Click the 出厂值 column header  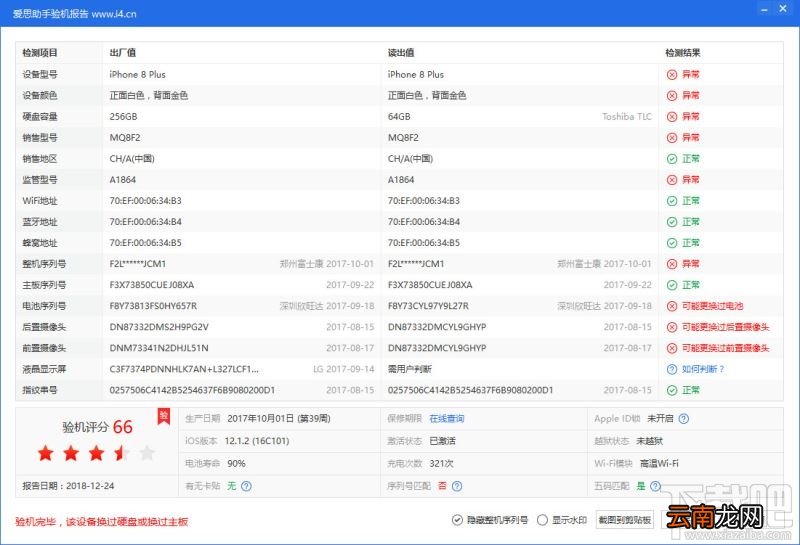pos(122,53)
